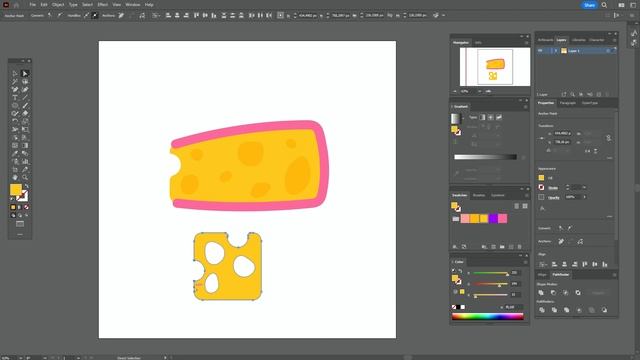The image size is (640, 360).
Task: Open Color panel flyout menu
Action: pos(526,262)
